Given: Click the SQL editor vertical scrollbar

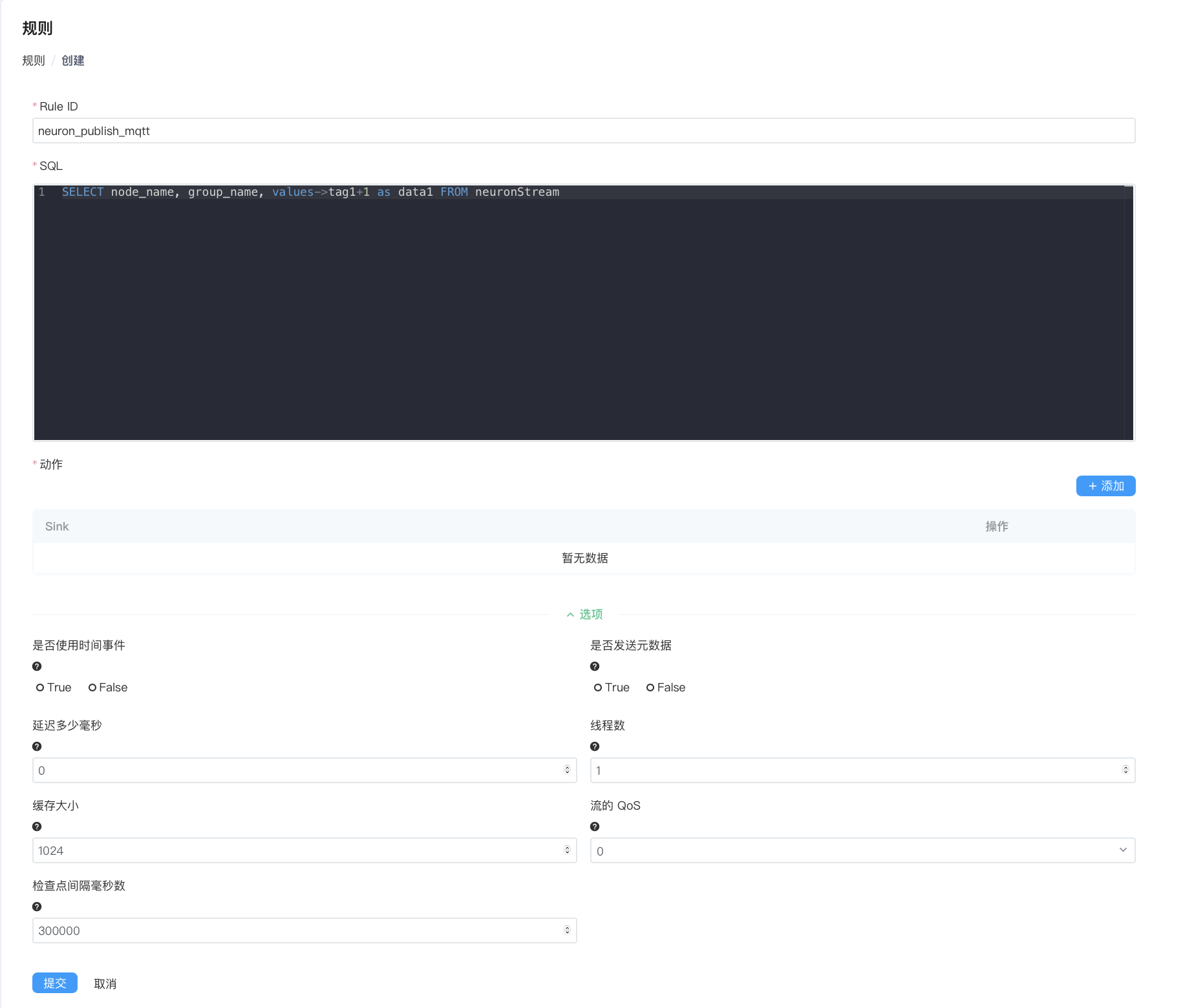Looking at the screenshot, I should pos(1129,313).
